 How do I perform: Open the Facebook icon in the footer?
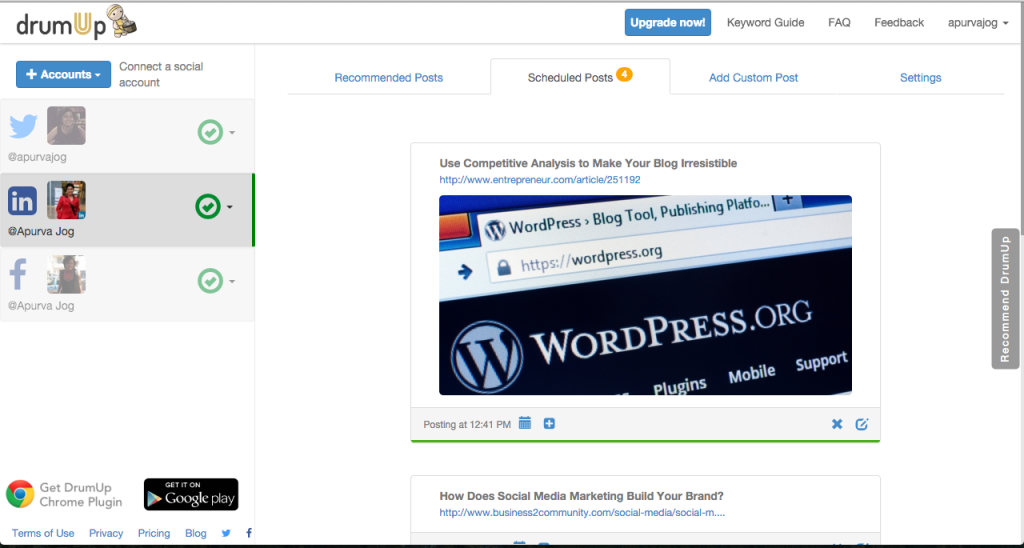point(249,533)
